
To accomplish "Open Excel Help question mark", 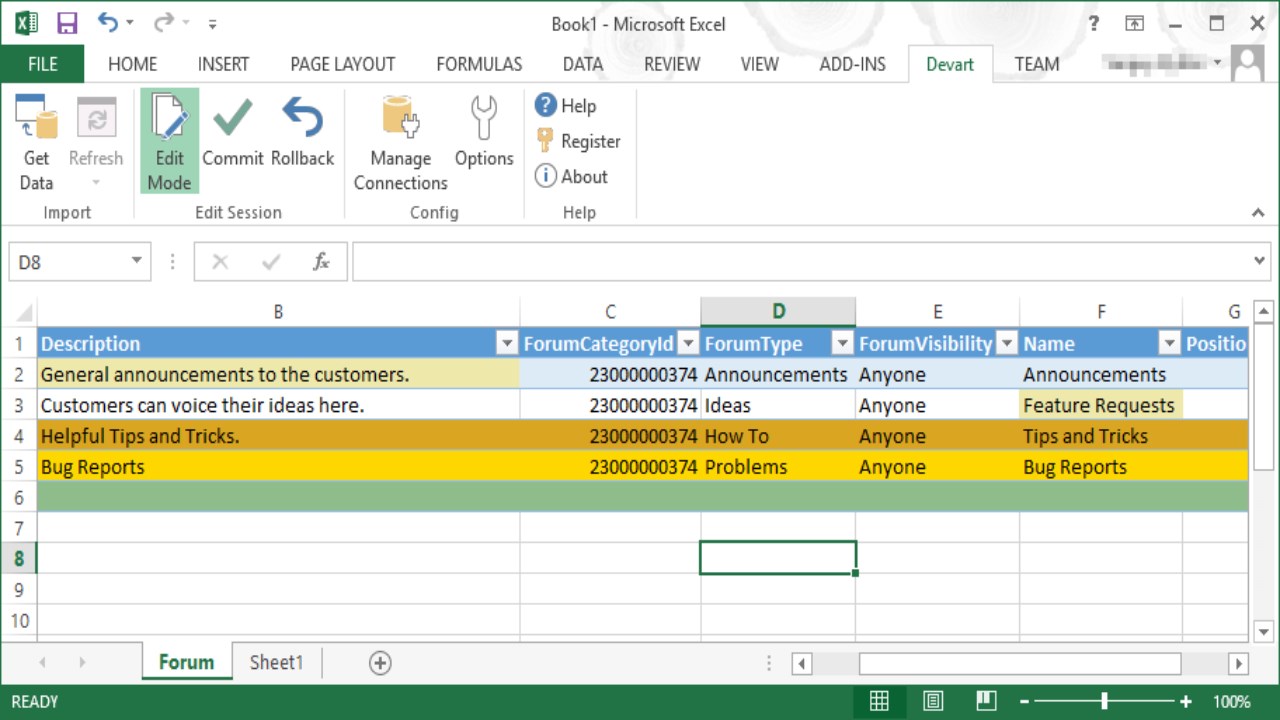I will (x=1094, y=23).
